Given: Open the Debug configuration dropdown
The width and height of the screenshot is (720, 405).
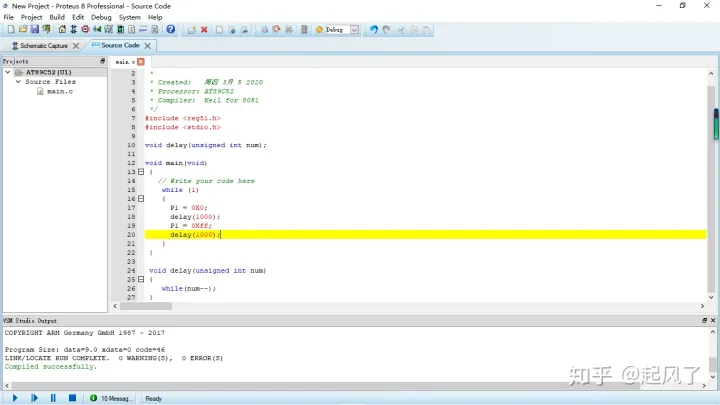Looking at the screenshot, I should point(354,30).
